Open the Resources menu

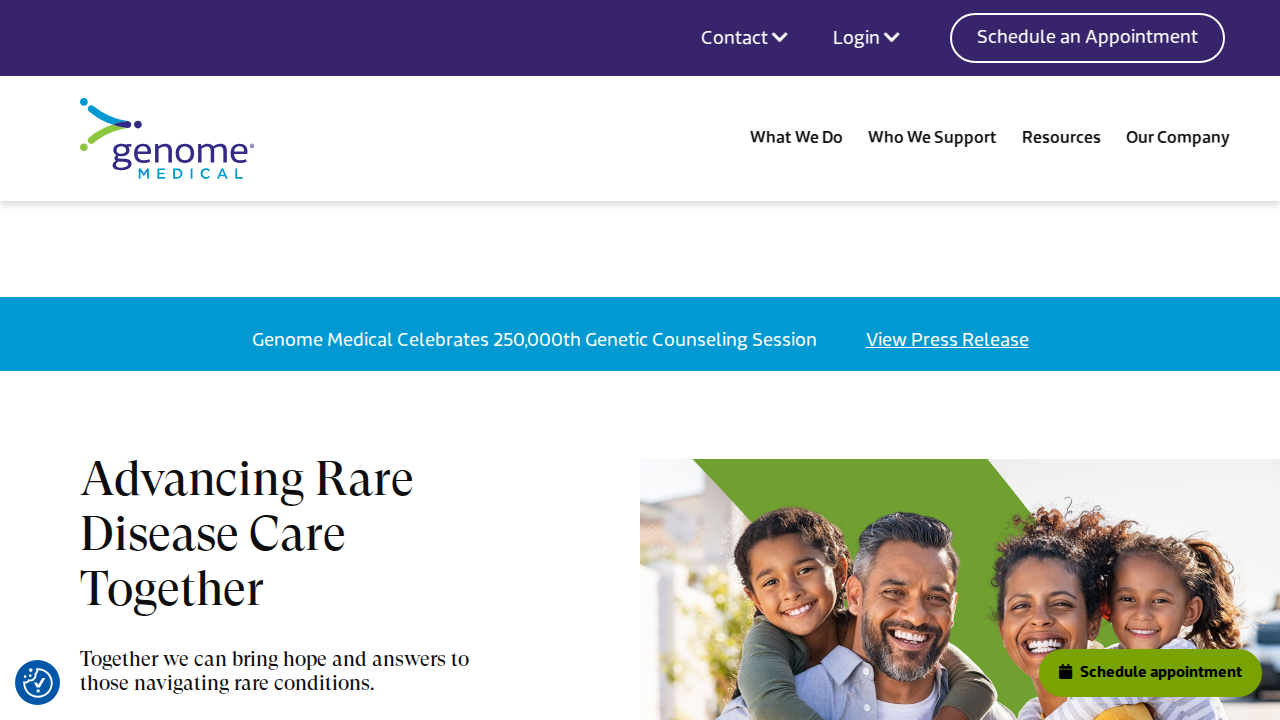pos(1061,138)
